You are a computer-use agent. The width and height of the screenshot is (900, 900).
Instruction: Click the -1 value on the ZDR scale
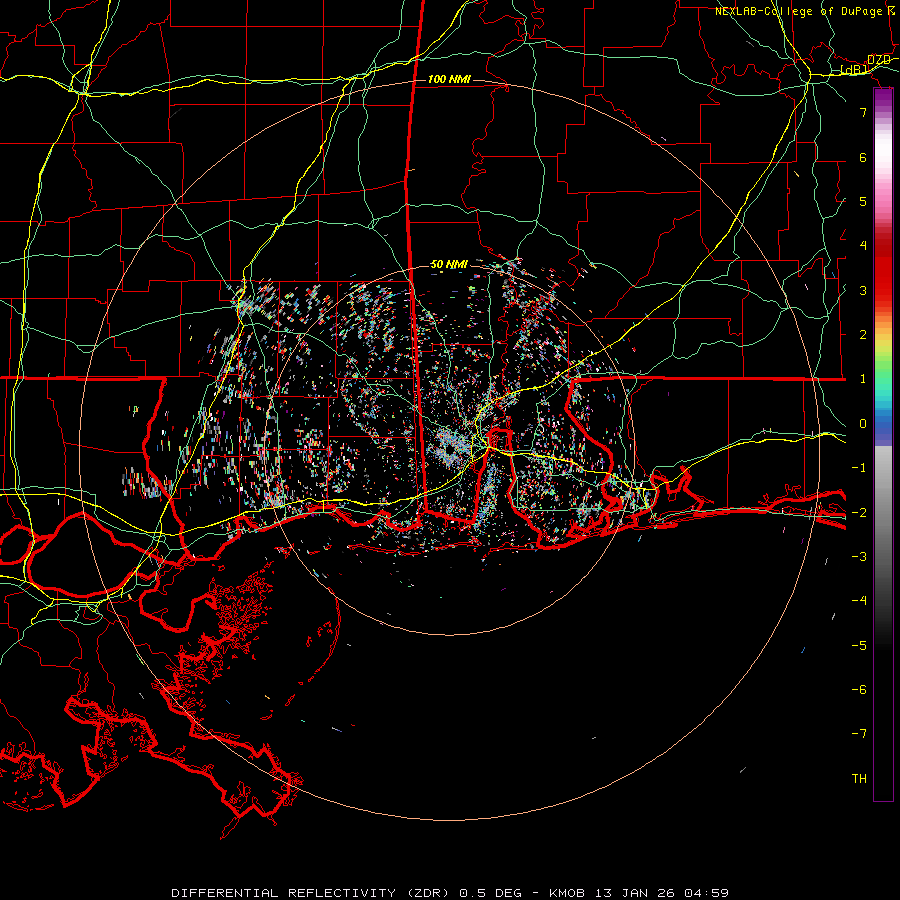click(859, 468)
